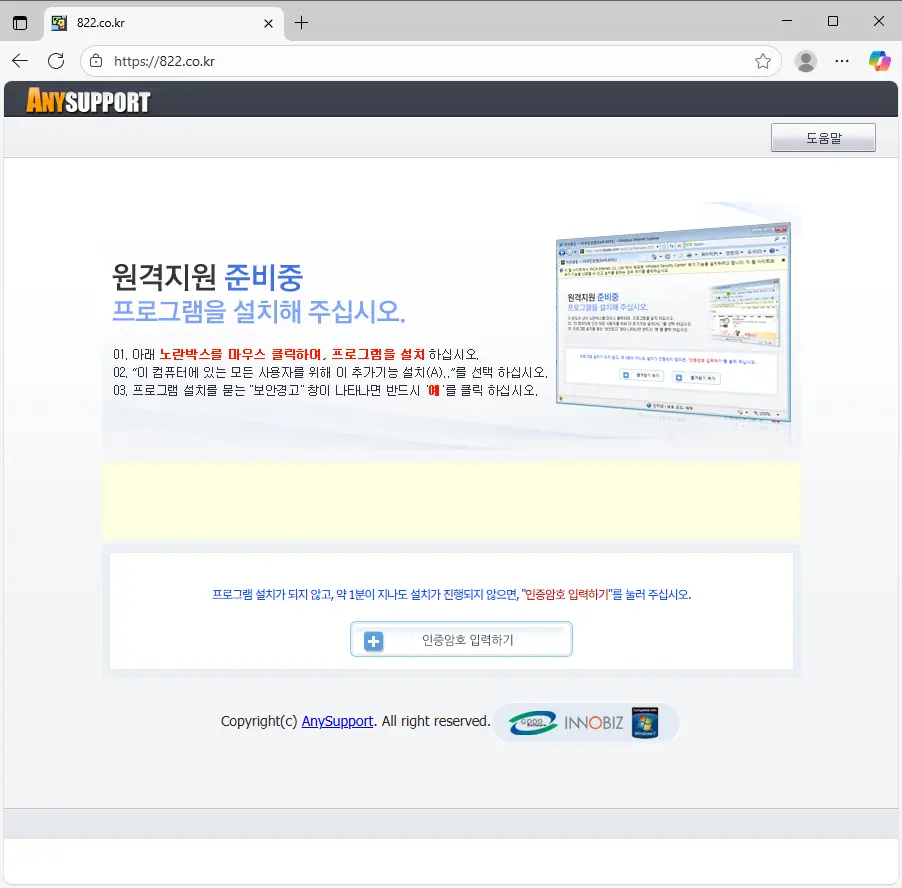Open a new browser tab

(x=301, y=22)
